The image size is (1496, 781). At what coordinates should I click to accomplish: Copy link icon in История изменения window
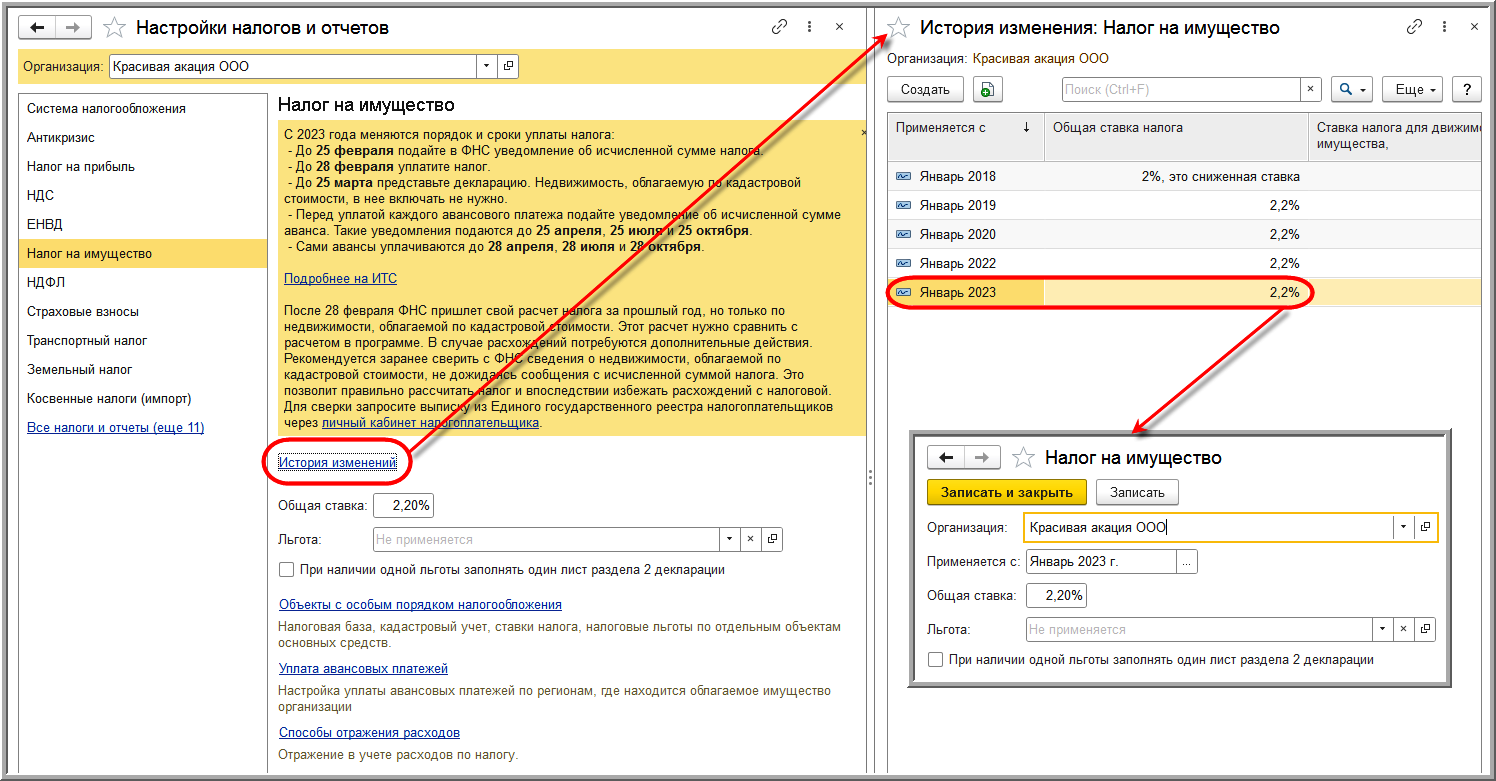tap(1415, 27)
